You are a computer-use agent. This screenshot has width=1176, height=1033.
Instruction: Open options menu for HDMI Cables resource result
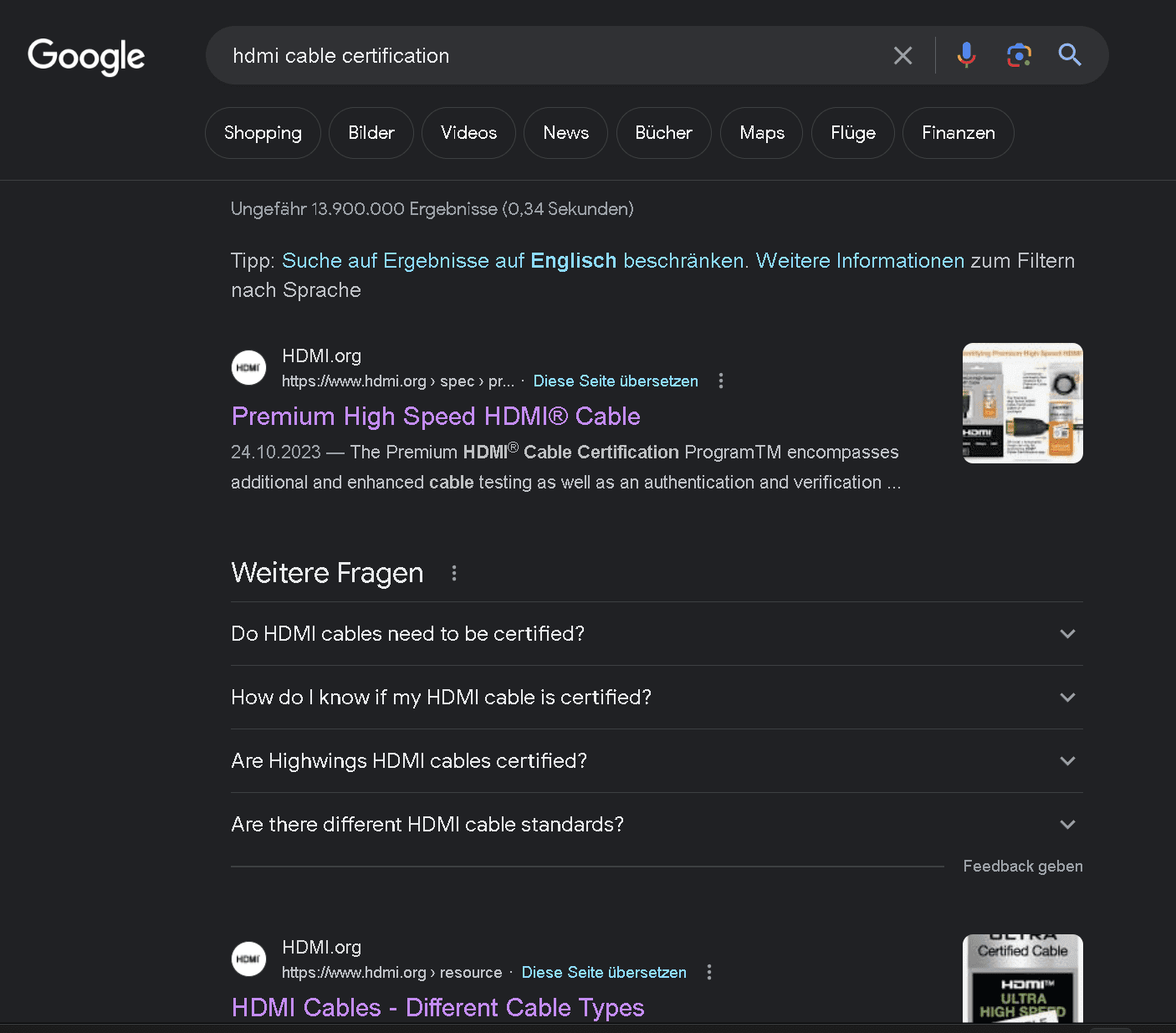[x=709, y=973]
